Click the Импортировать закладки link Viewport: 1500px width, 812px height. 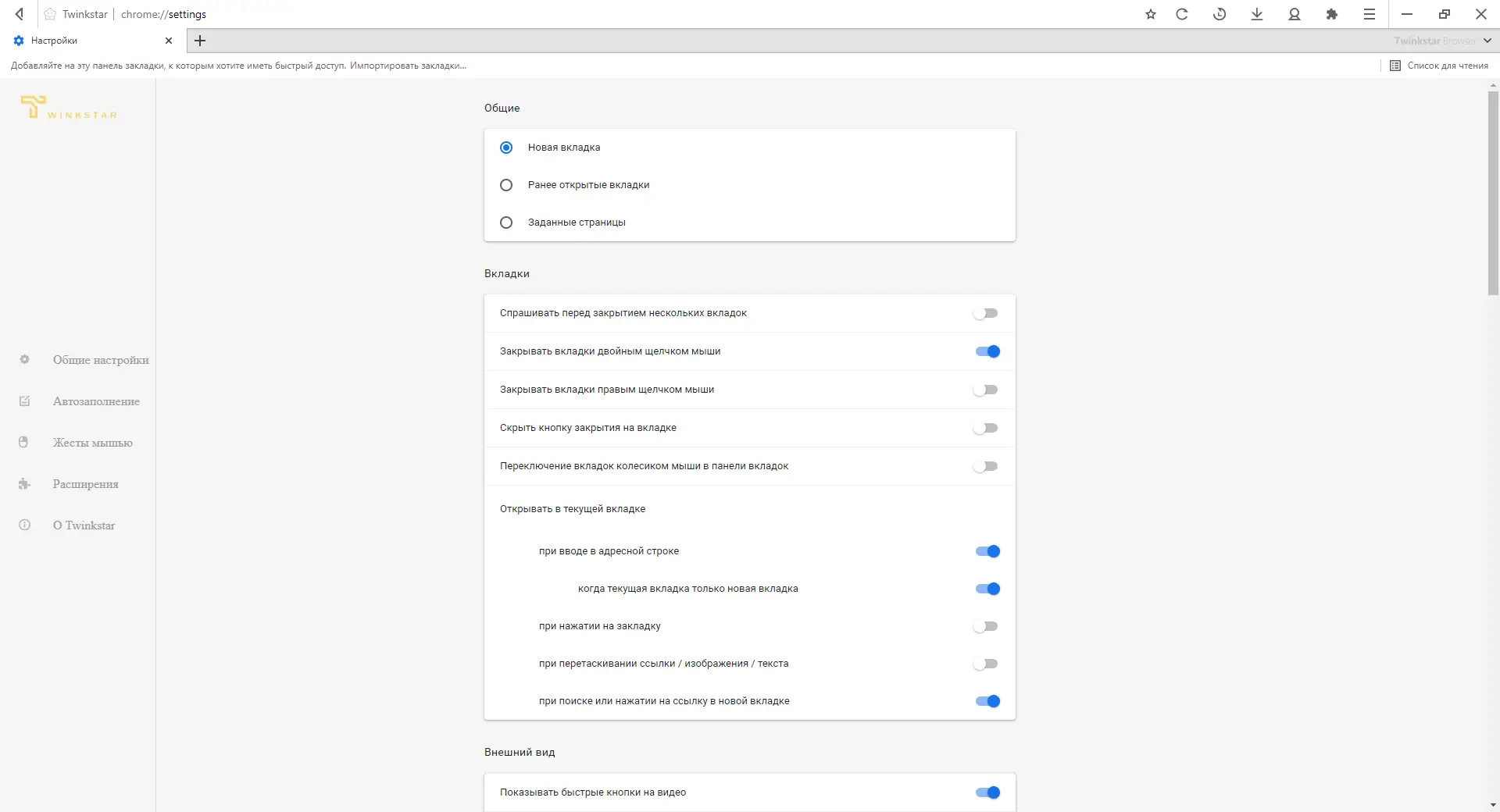[x=407, y=66]
